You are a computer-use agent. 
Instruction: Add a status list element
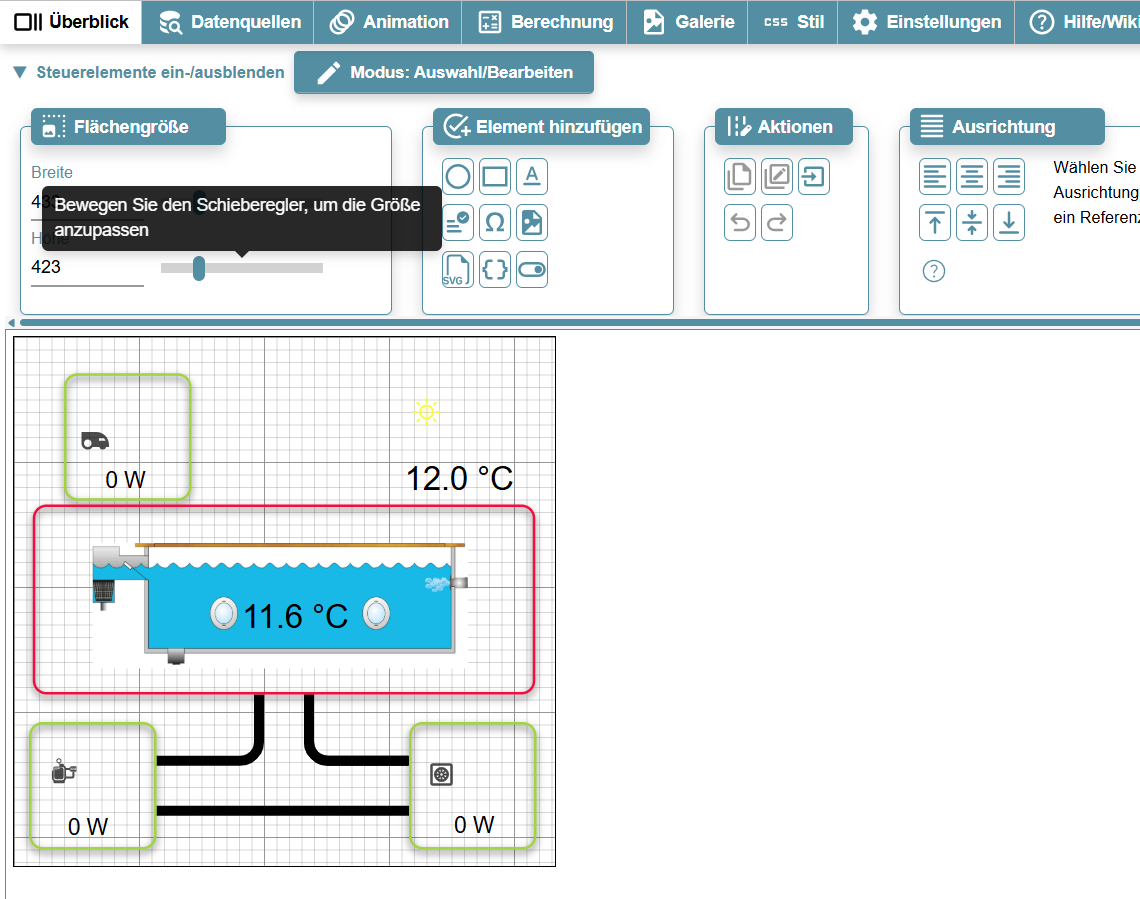point(458,223)
